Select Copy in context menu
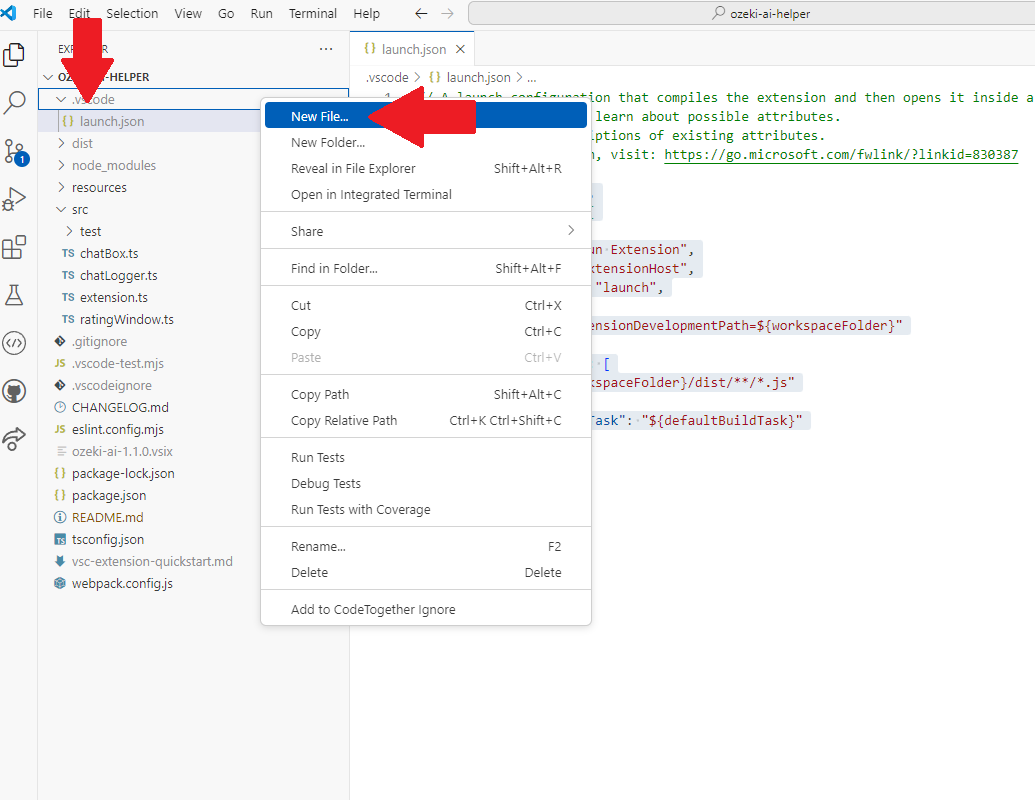 pos(426,331)
